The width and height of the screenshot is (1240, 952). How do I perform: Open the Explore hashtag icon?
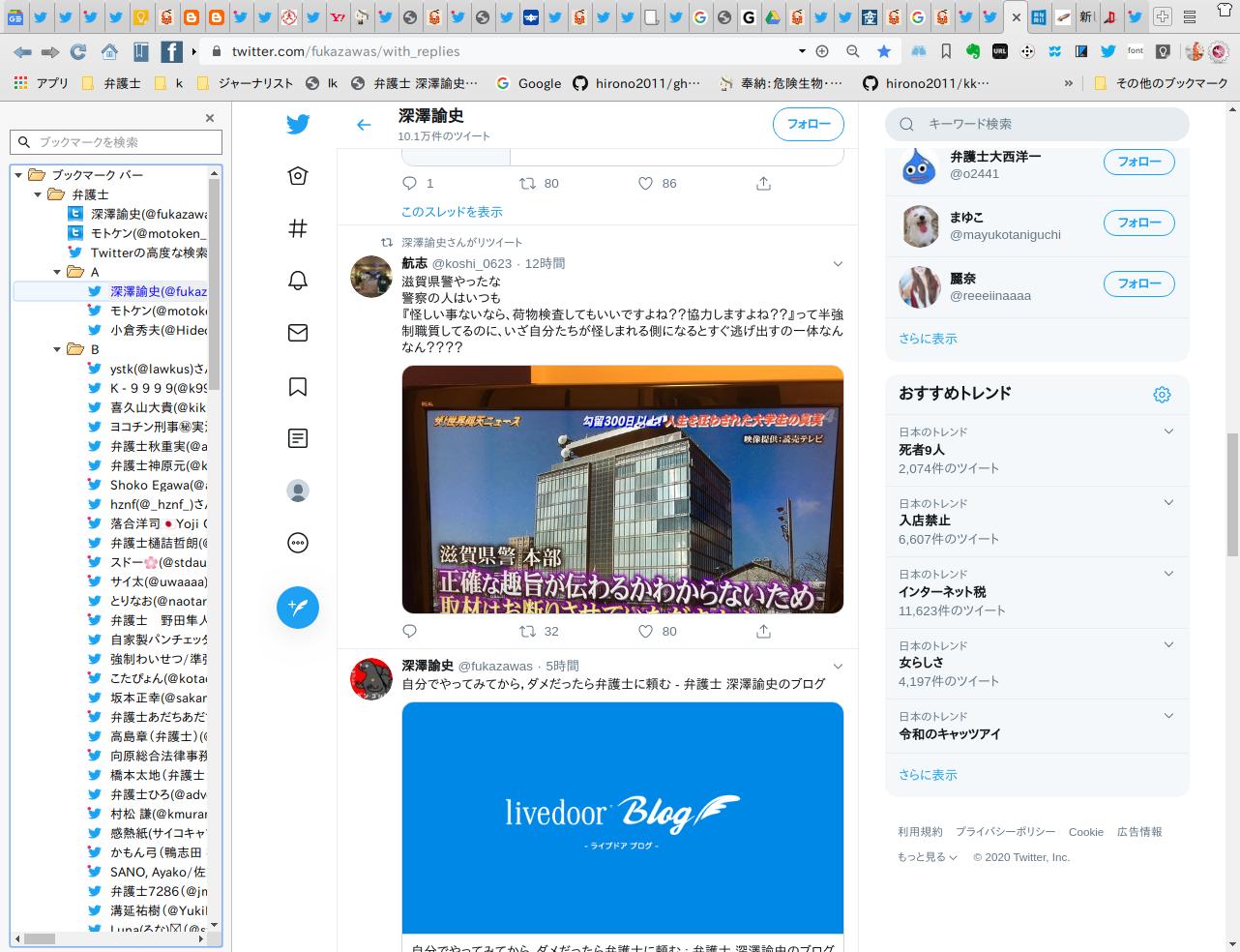coord(298,228)
